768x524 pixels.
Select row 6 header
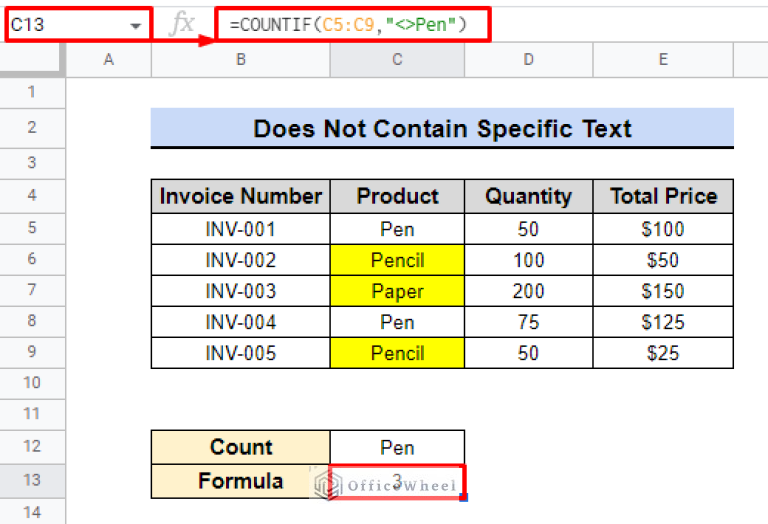click(x=32, y=259)
